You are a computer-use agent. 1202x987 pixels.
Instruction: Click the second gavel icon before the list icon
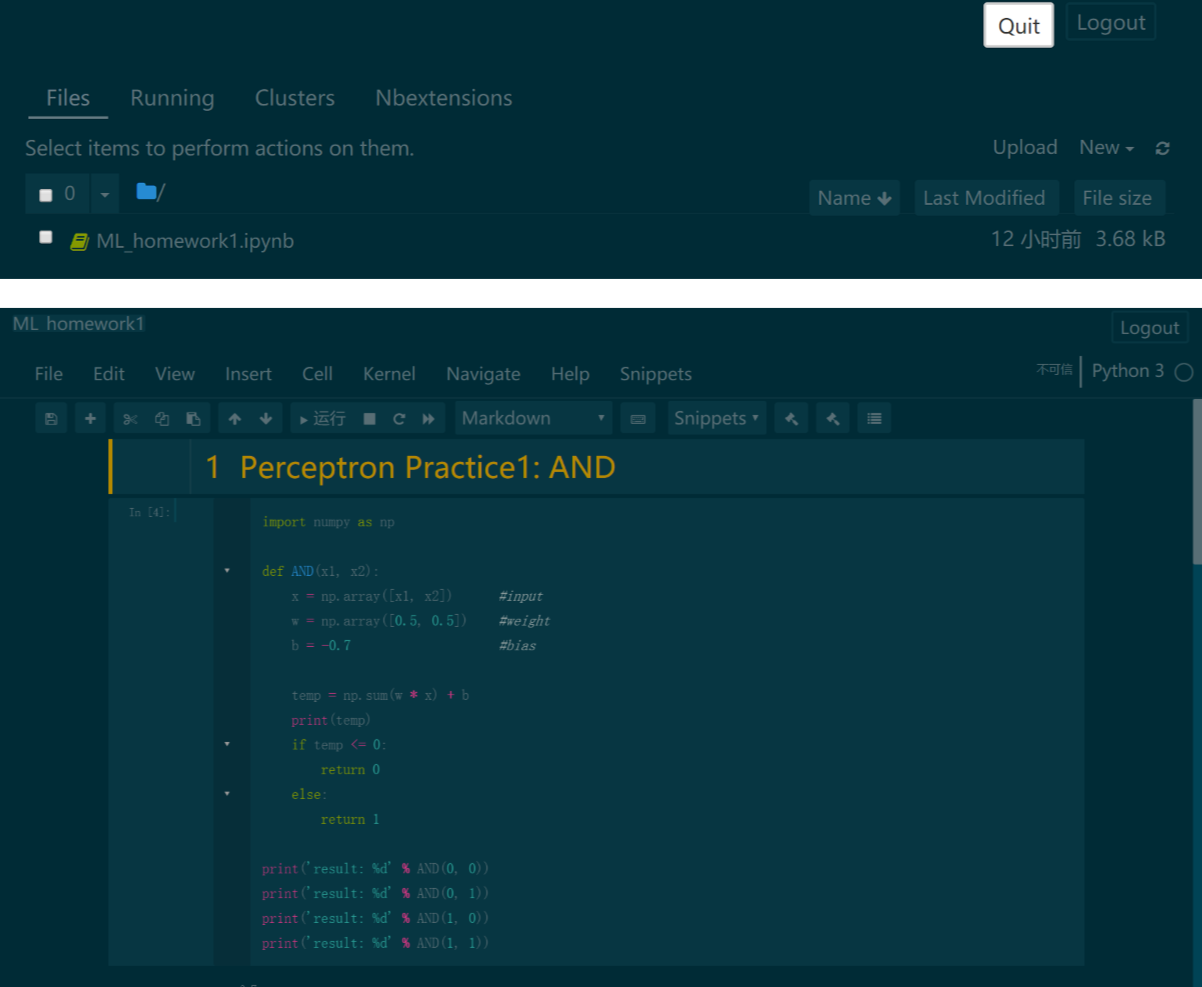[x=833, y=418]
